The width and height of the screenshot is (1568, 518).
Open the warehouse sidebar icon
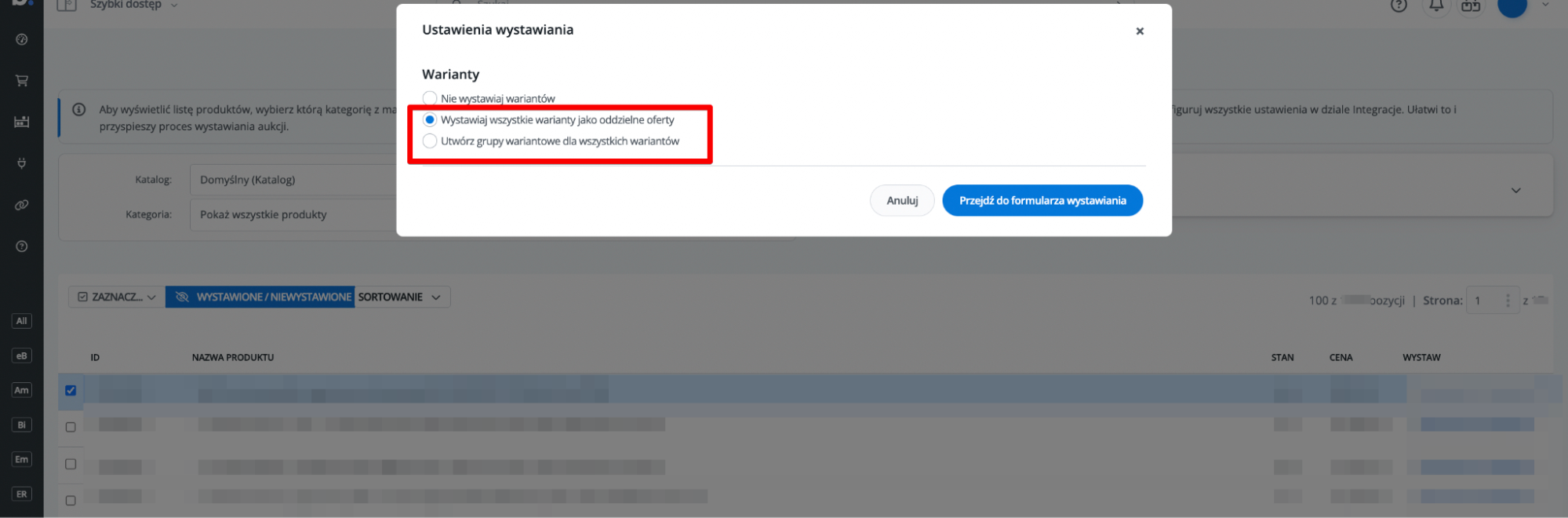click(22, 122)
